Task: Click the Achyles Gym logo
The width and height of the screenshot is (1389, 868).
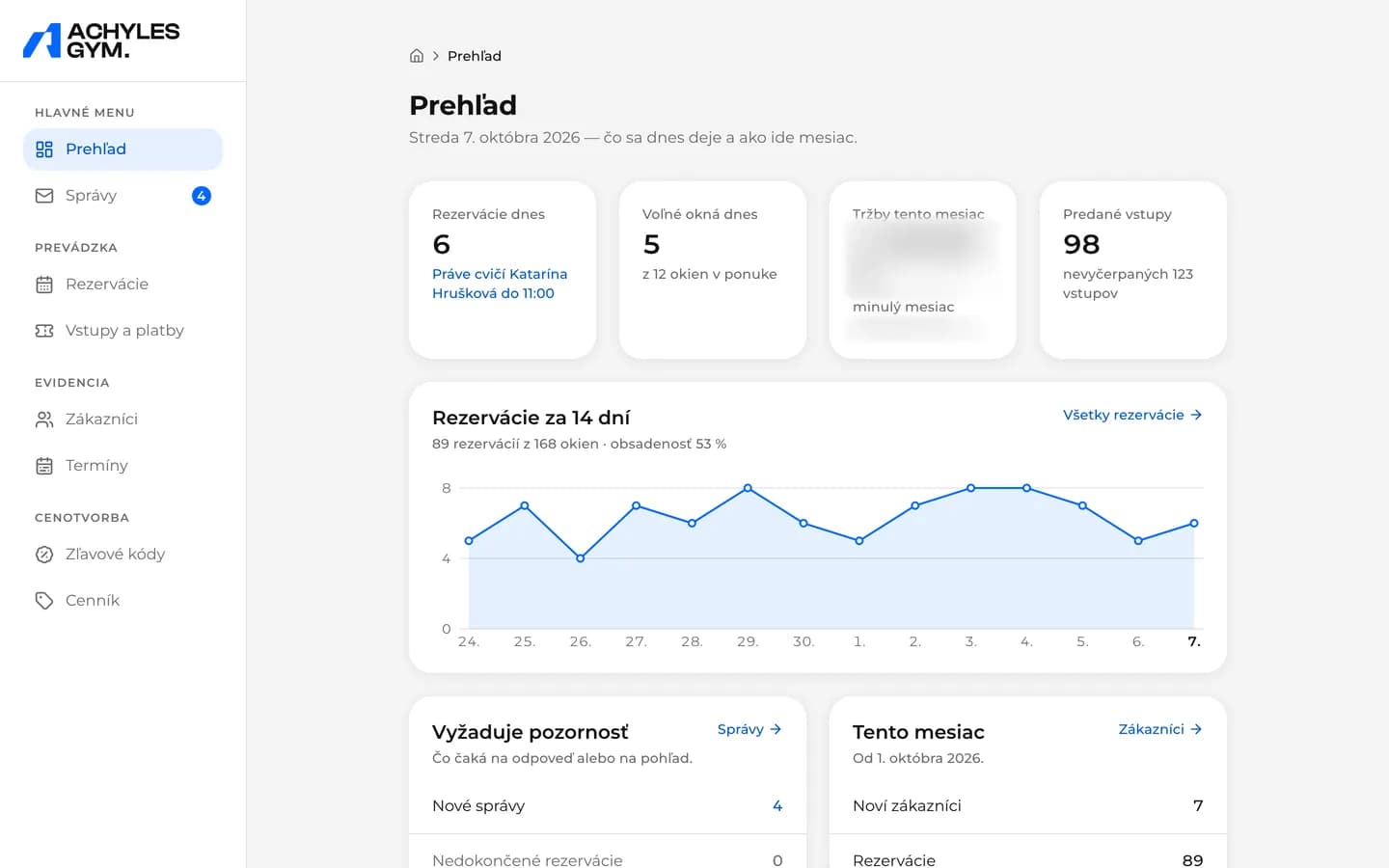Action: (101, 41)
